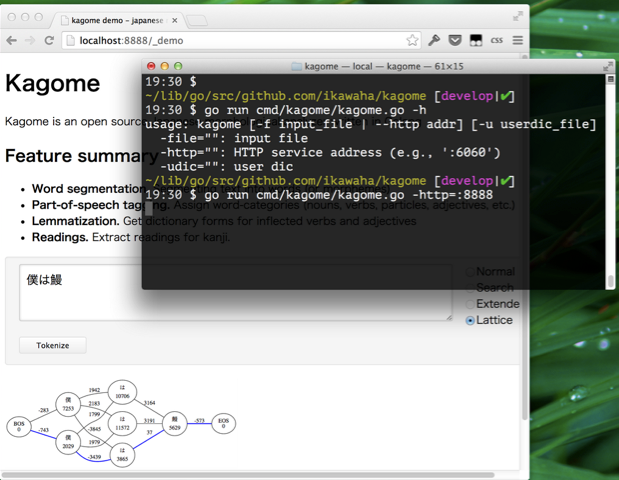The height and width of the screenshot is (480, 619).
Task: Click terminal text '-file="": input file'
Action: [234, 138]
